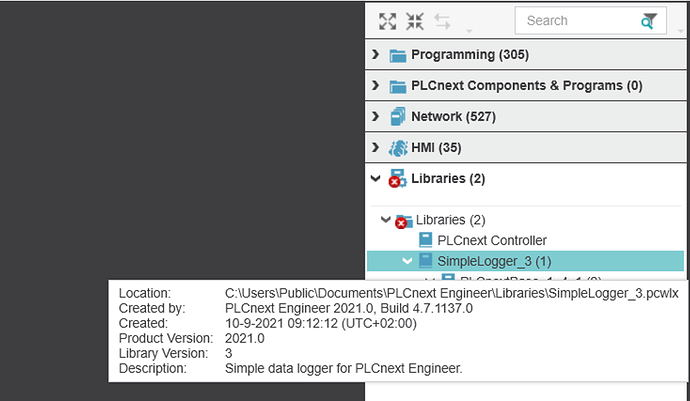Screen dimensions: 690x401
Task: Select PLCnext Components & Programs (0) header
Action: click(x=526, y=85)
